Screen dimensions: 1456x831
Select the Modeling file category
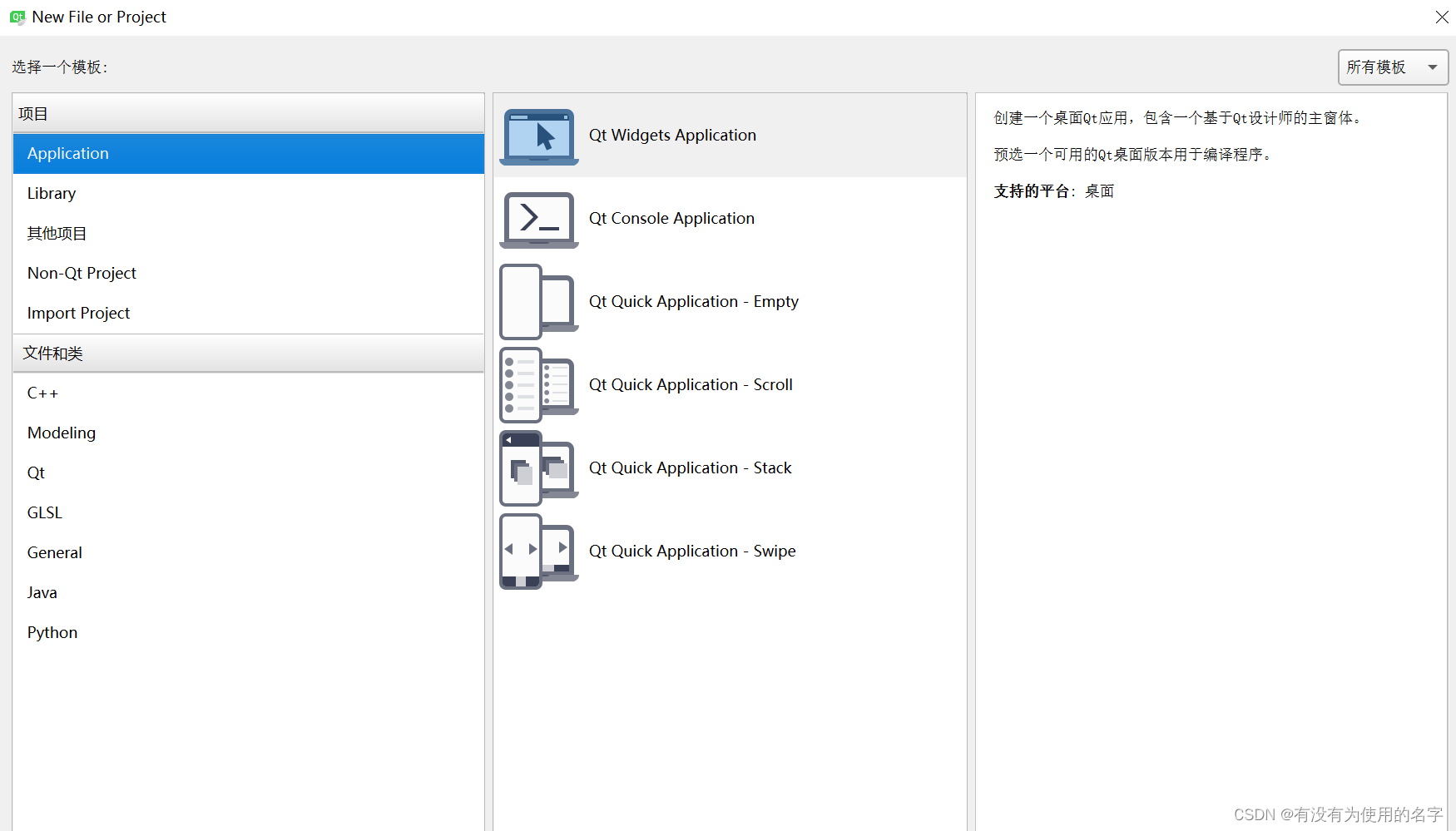tap(249, 433)
